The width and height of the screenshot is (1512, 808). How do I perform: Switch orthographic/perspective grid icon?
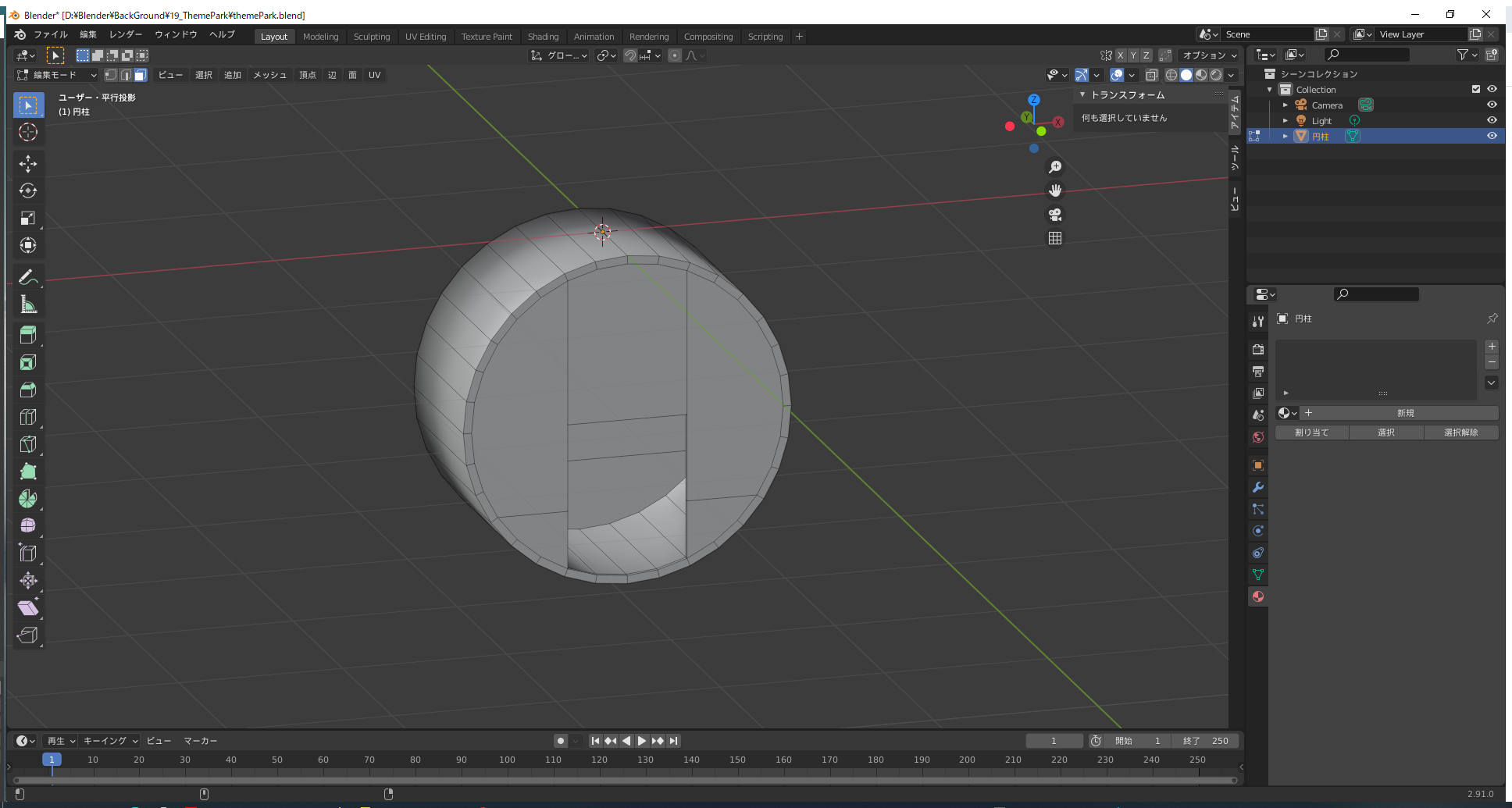click(1055, 238)
